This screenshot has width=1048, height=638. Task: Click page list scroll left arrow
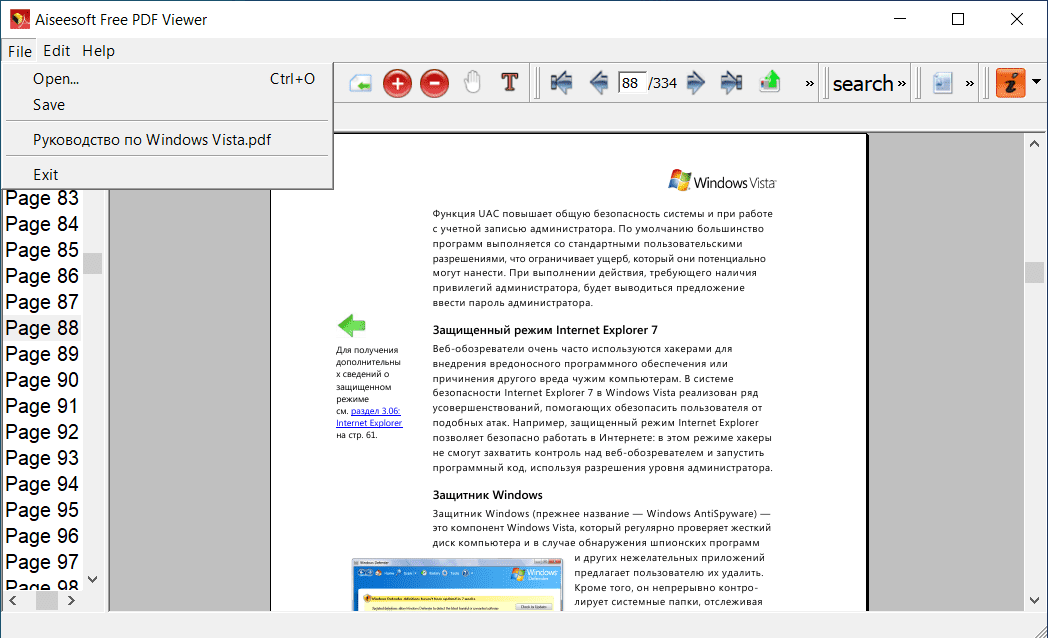pyautogui.click(x=13, y=601)
